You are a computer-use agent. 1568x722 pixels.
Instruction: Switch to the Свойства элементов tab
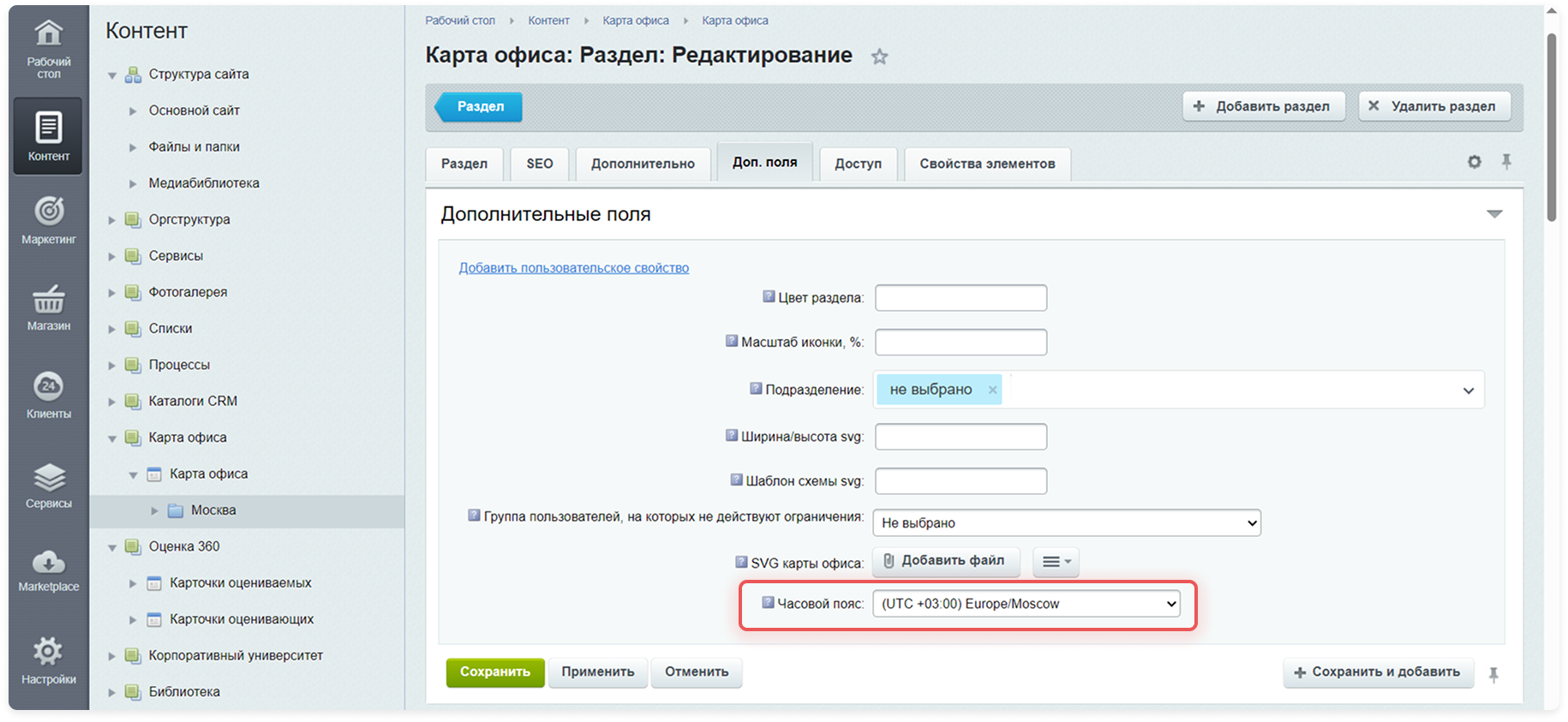click(x=987, y=164)
